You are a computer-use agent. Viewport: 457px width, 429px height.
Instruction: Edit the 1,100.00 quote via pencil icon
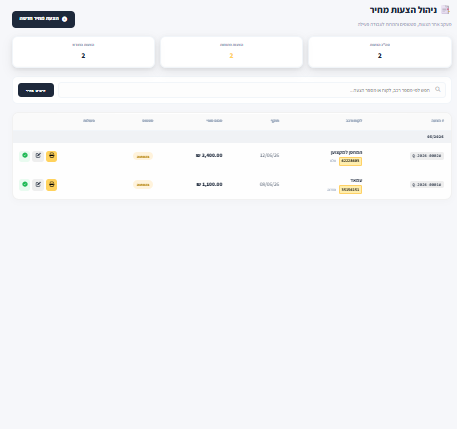pos(38,185)
